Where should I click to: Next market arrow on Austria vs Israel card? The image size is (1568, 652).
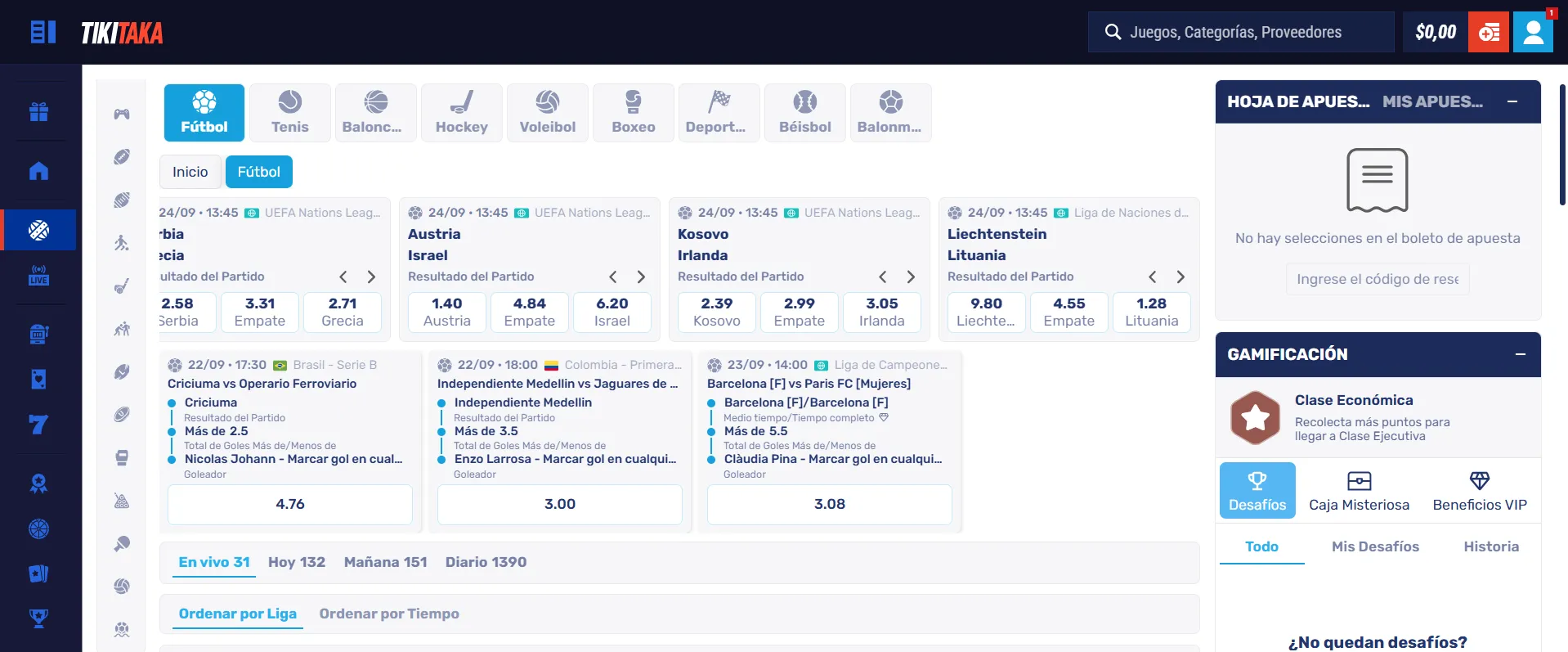click(x=641, y=277)
